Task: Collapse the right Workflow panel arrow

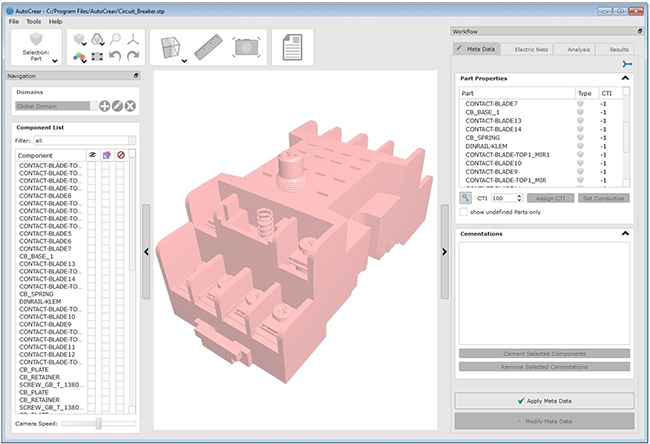Action: click(444, 252)
